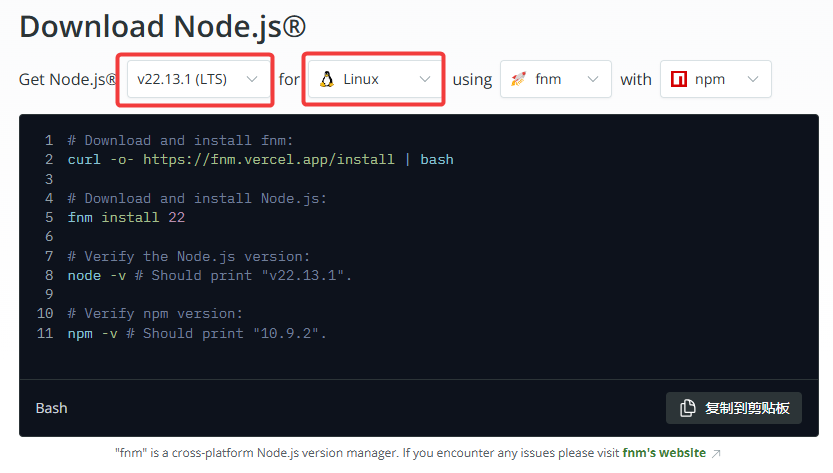This screenshot has height=473, width=833.
Task: Click the Linux penguin icon
Action: pyautogui.click(x=326, y=79)
